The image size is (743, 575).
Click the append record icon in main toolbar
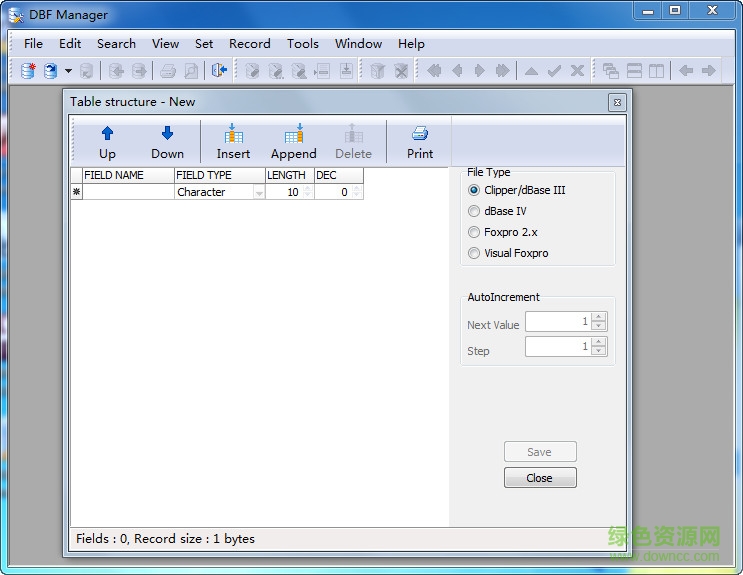coord(346,71)
